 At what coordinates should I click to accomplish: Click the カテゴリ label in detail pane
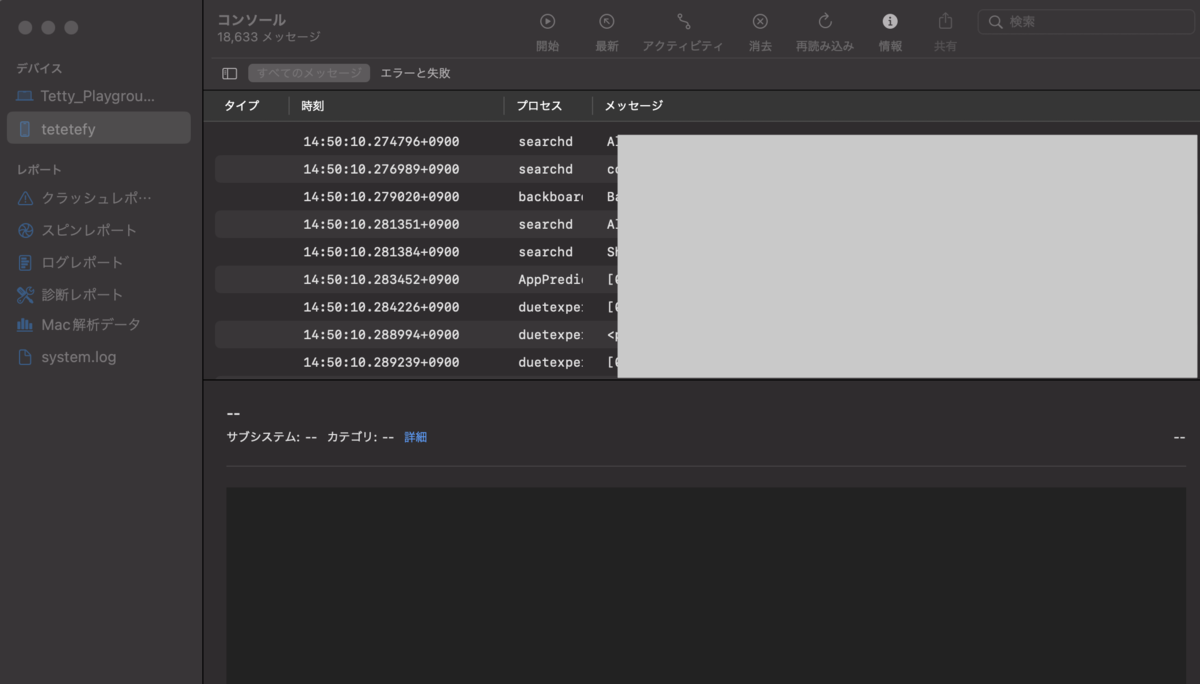tap(352, 437)
